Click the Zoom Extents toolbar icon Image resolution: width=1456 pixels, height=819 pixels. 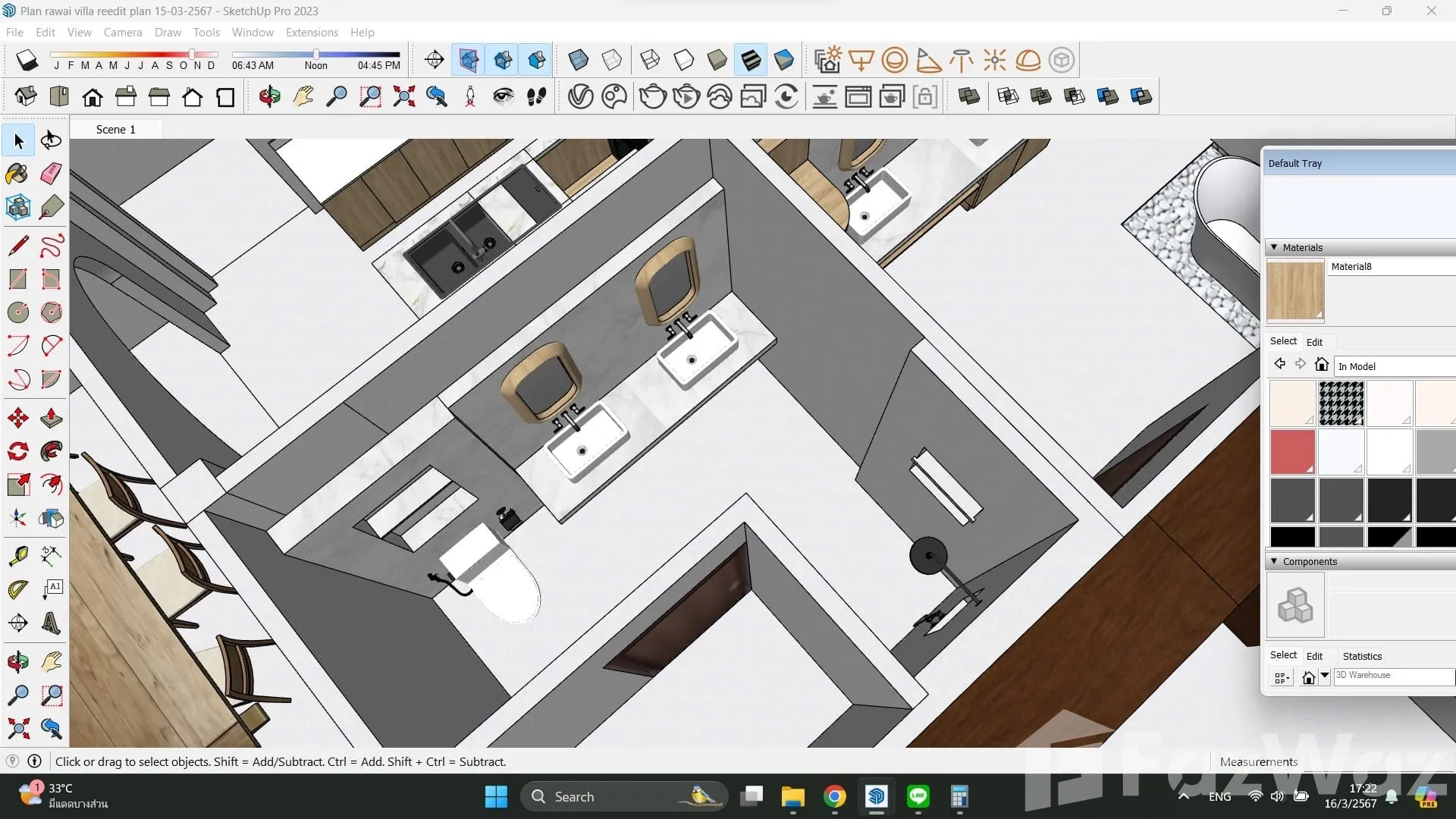[x=403, y=96]
